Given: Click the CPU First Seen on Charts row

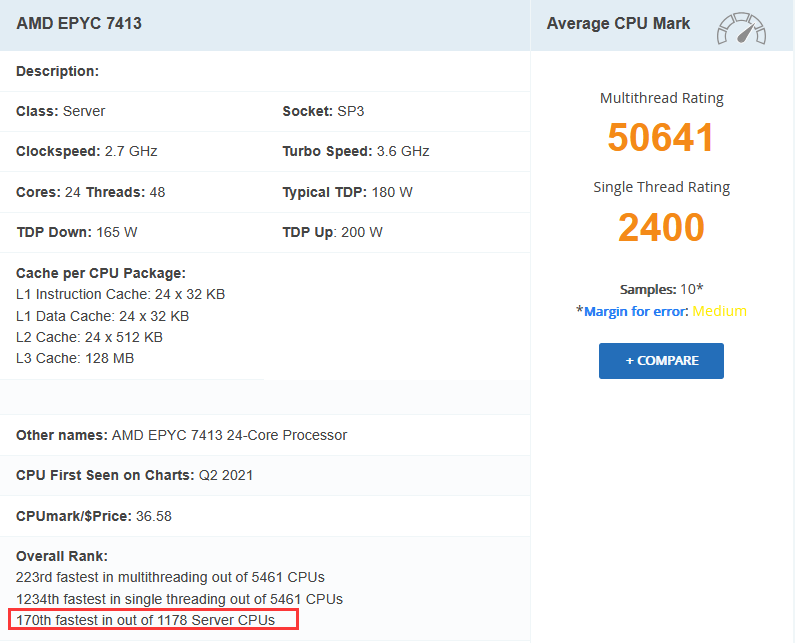Looking at the screenshot, I should point(134,475).
